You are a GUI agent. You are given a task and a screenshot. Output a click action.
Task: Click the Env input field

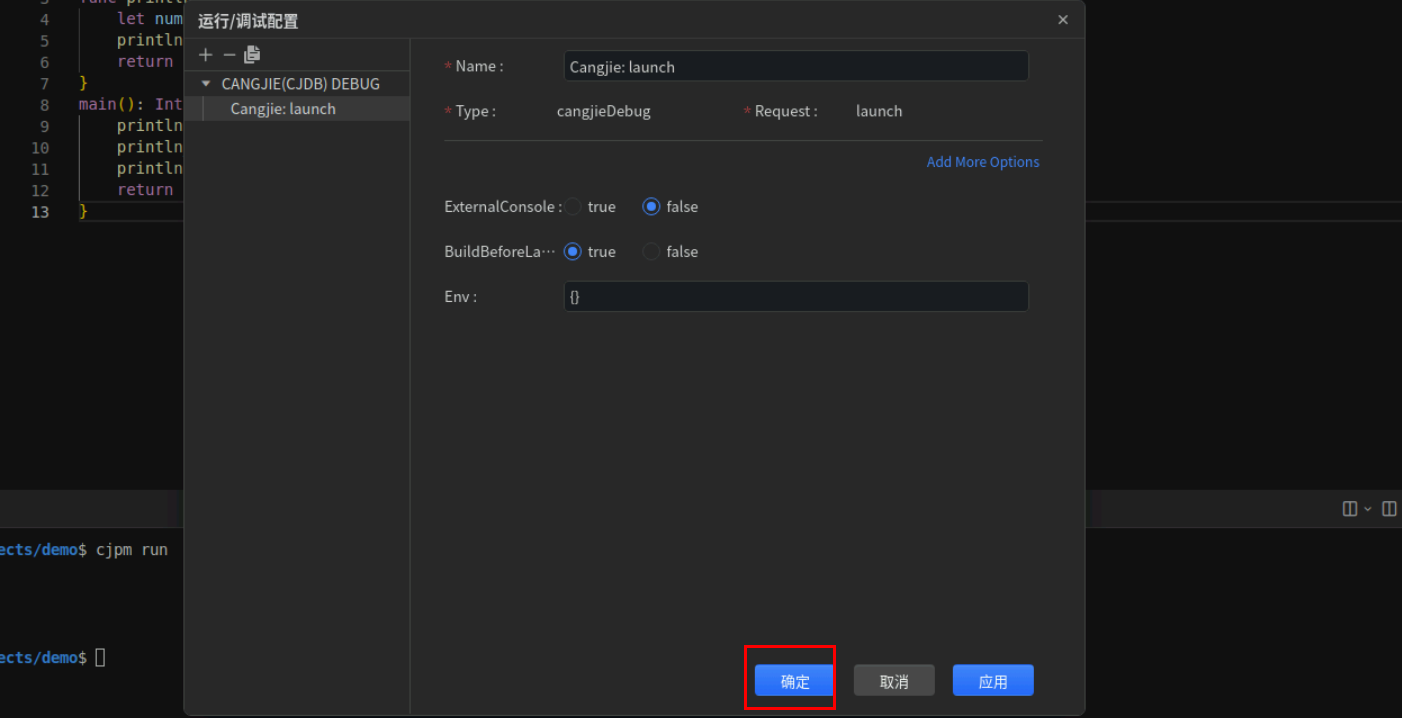(x=796, y=297)
